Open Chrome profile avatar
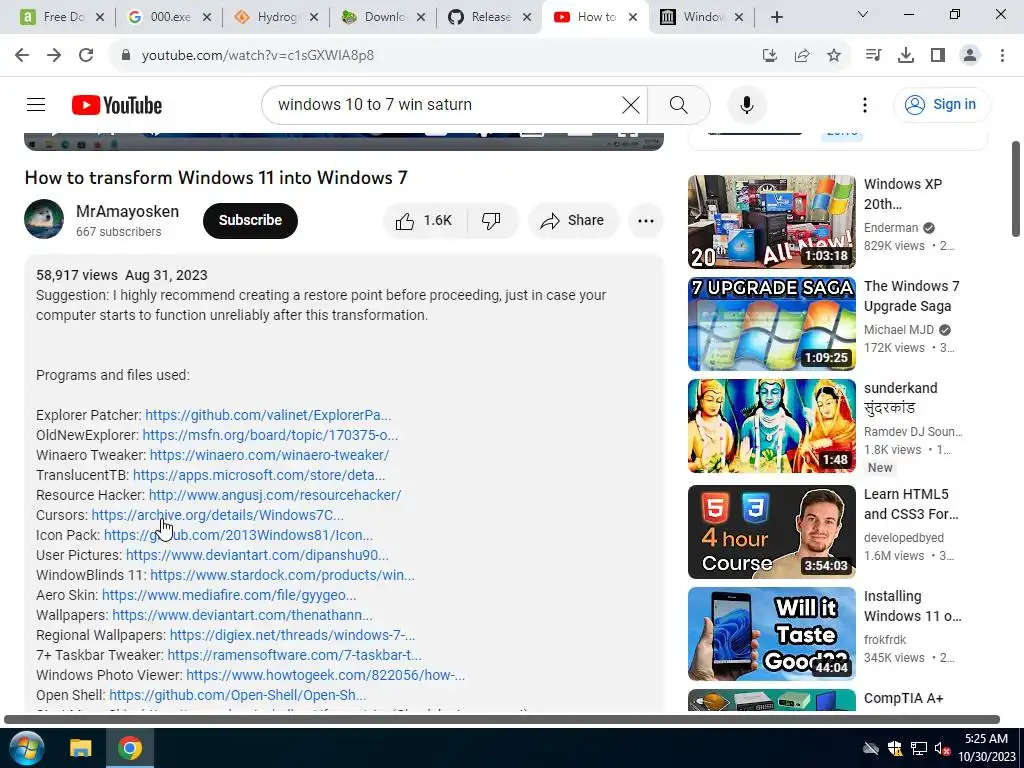The image size is (1024, 768). tap(970, 56)
